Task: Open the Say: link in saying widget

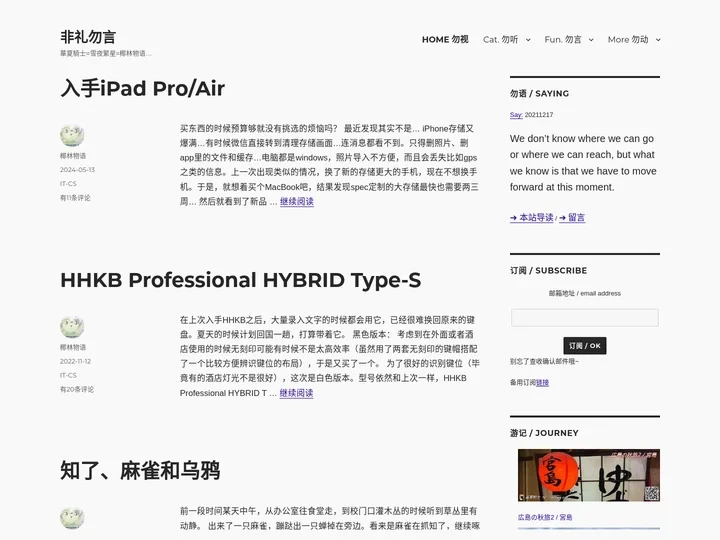Action: click(x=516, y=115)
